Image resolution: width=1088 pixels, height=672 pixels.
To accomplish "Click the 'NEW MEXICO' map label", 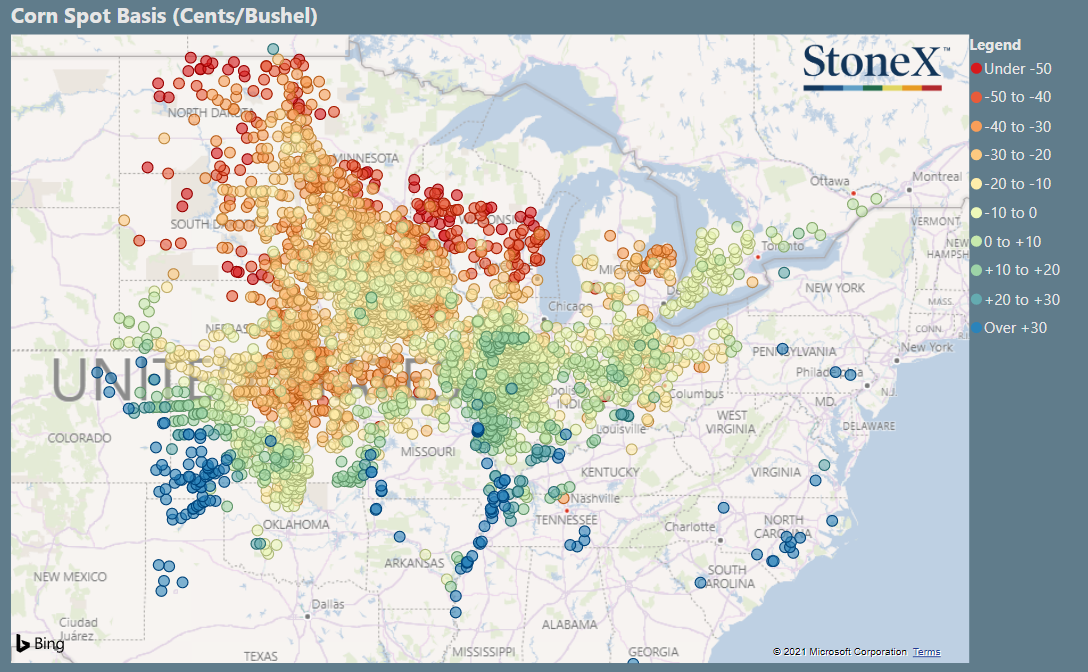I will click(x=70, y=577).
